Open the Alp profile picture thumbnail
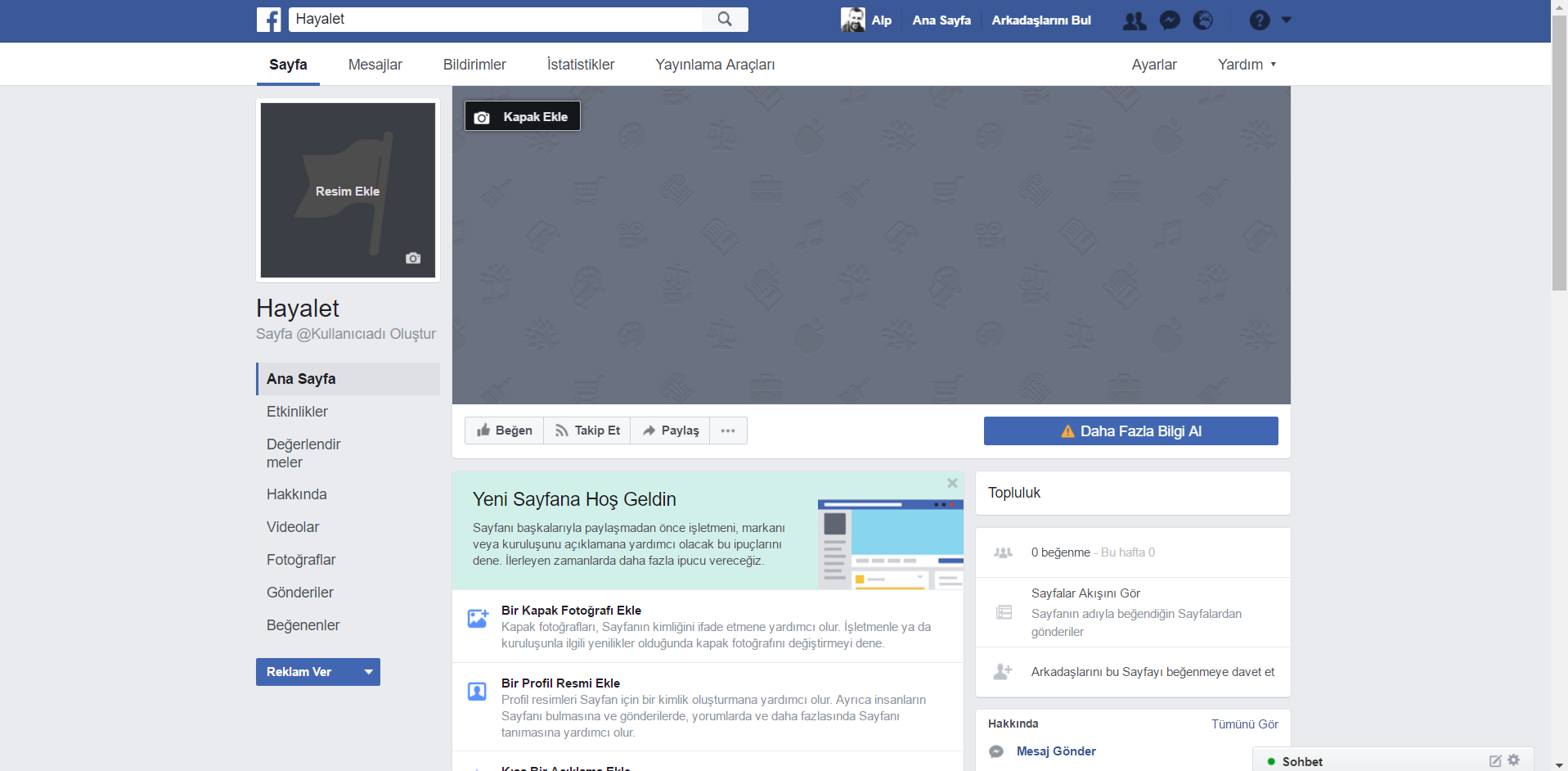Screen dimensions: 1568x771 [x=853, y=20]
